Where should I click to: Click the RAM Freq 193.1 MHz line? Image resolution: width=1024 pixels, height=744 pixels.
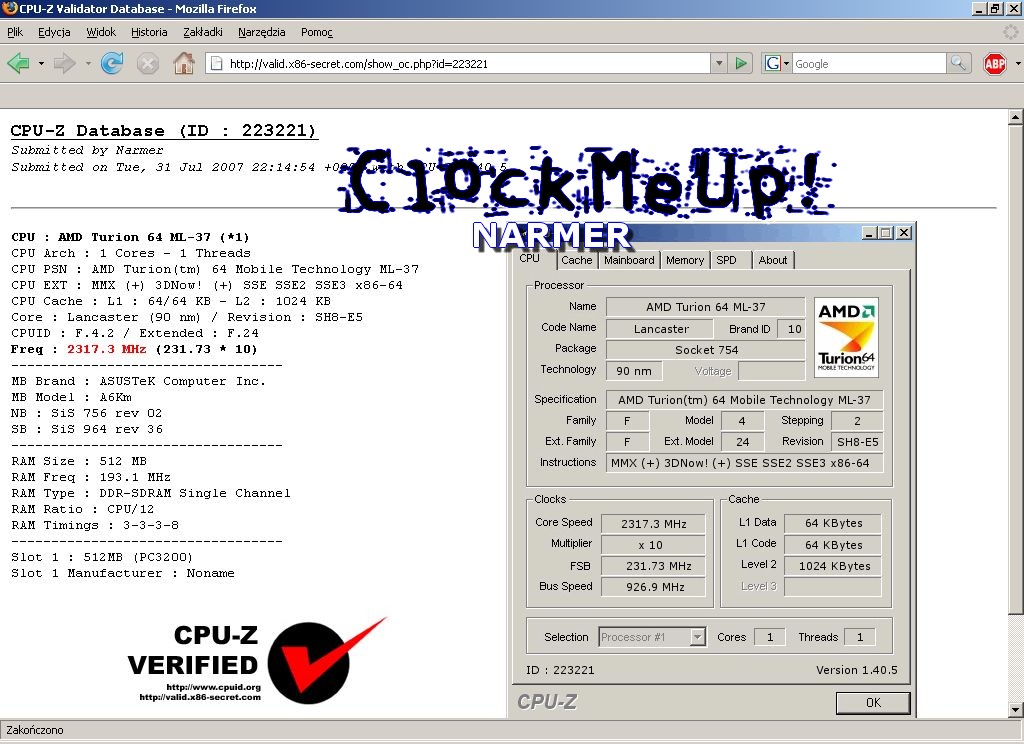point(91,477)
